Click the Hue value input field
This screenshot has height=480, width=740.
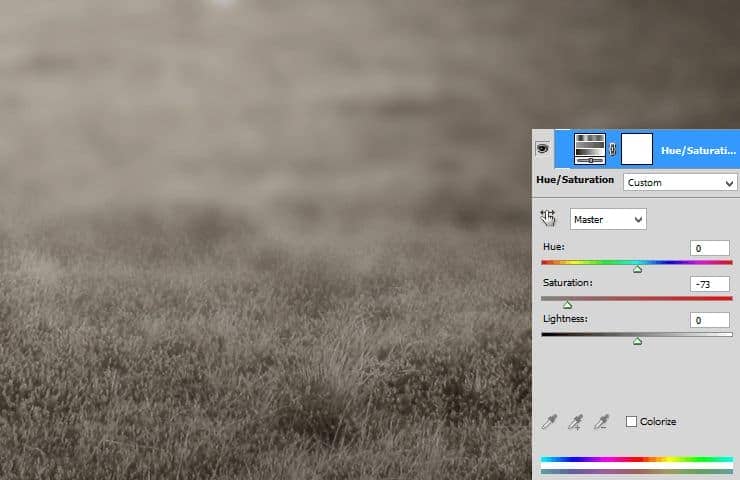pyautogui.click(x=709, y=248)
